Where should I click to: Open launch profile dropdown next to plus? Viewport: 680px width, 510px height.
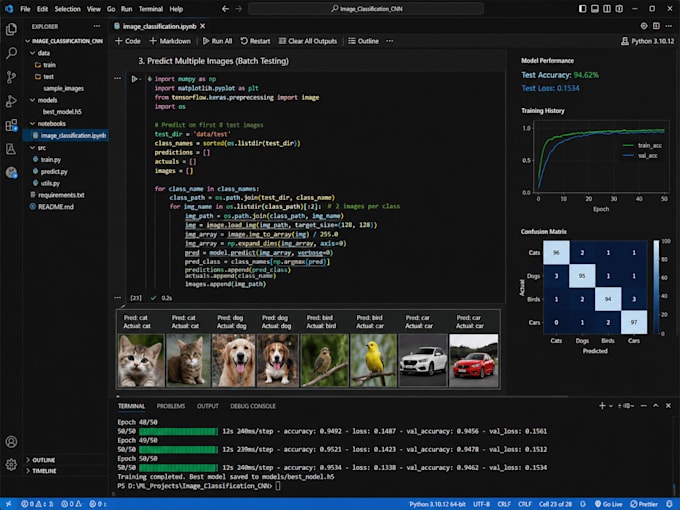(x=611, y=406)
